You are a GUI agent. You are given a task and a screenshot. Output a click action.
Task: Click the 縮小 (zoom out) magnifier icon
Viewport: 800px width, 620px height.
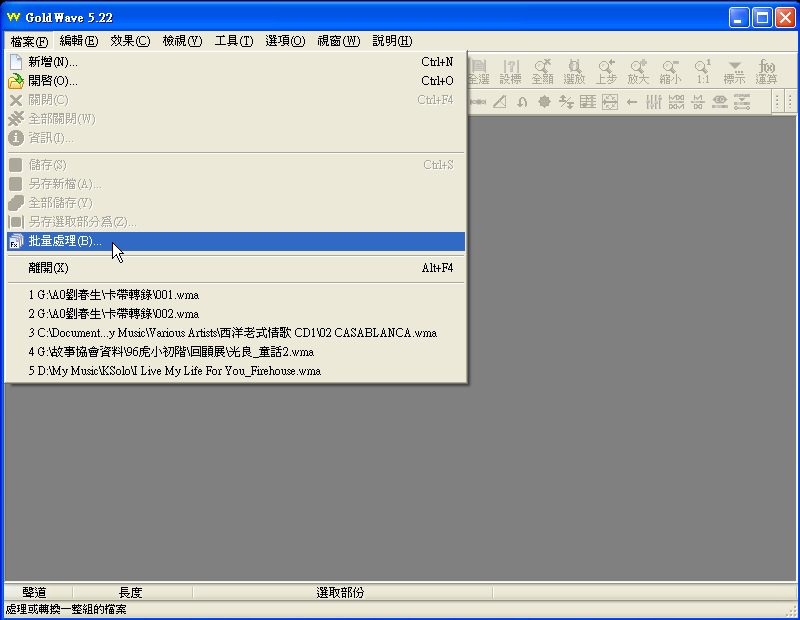pyautogui.click(x=670, y=70)
